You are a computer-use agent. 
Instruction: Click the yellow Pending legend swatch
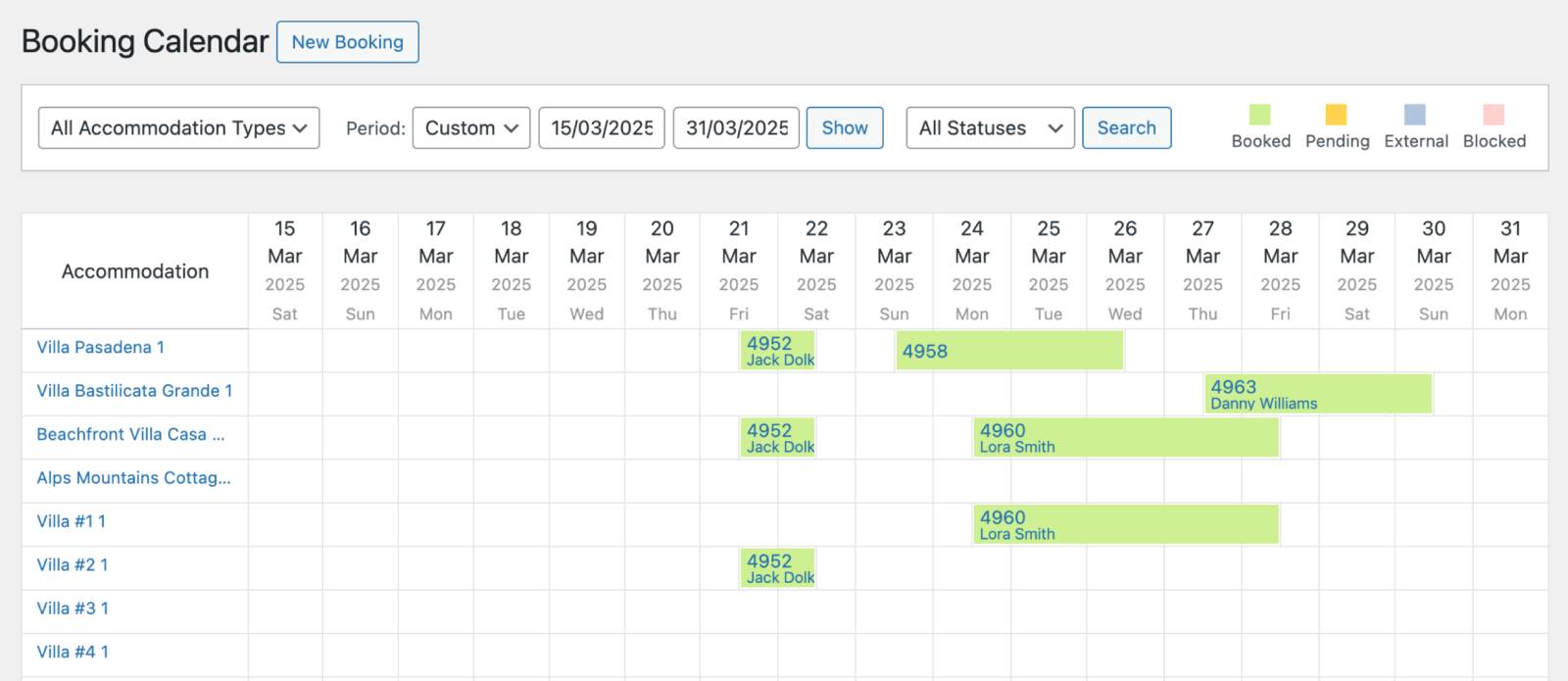(x=1336, y=115)
